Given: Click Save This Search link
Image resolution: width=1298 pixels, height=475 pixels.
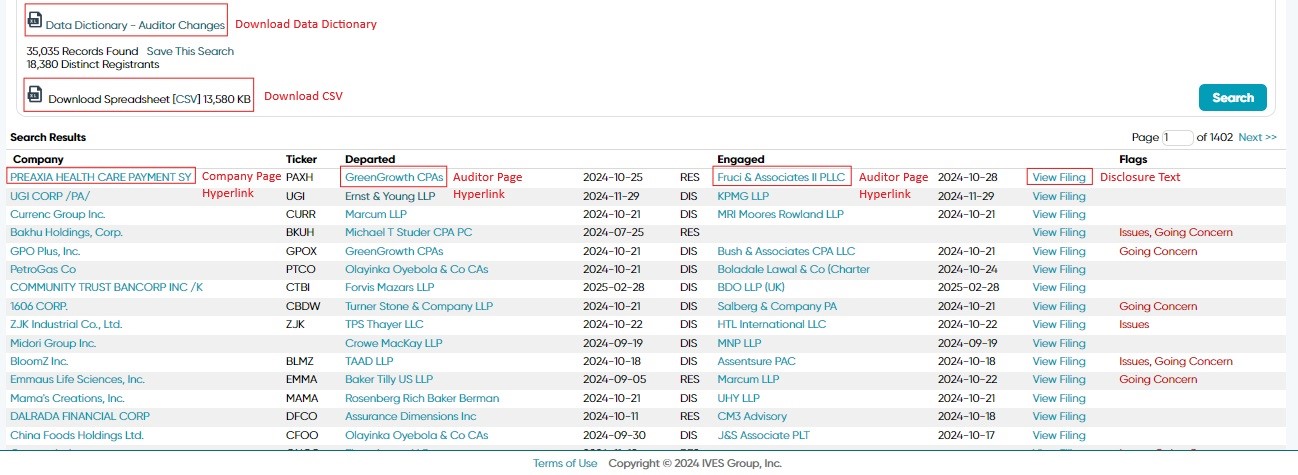Looking at the screenshot, I should coord(190,51).
